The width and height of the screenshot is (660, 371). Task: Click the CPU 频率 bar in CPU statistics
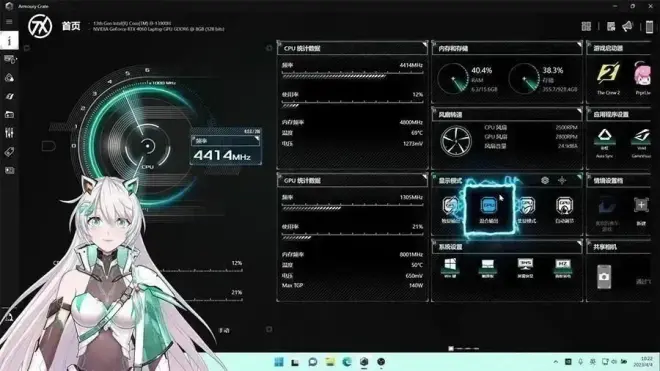coord(352,76)
